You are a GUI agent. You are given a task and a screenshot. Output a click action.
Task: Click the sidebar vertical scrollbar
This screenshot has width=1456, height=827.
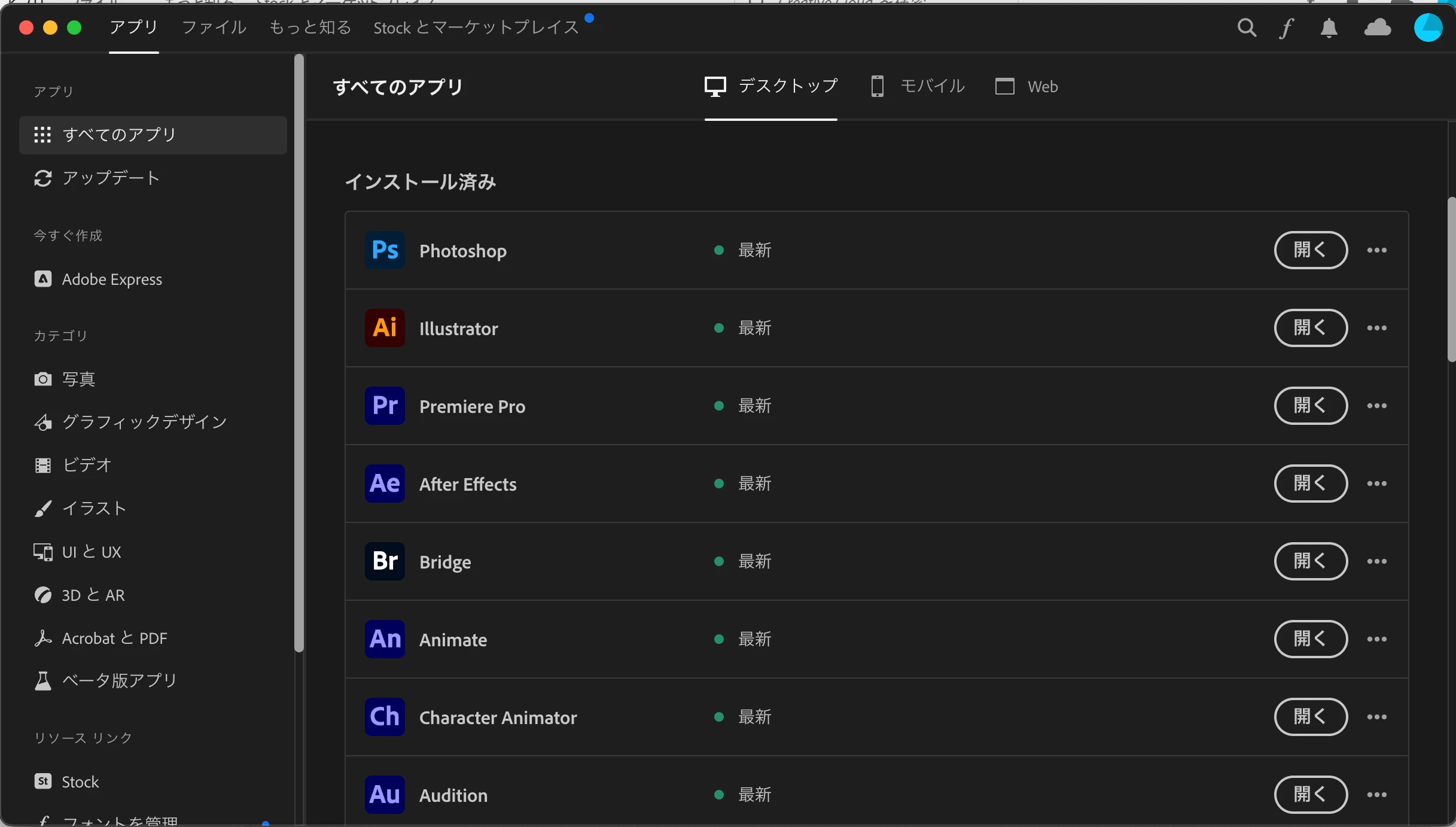(x=299, y=353)
